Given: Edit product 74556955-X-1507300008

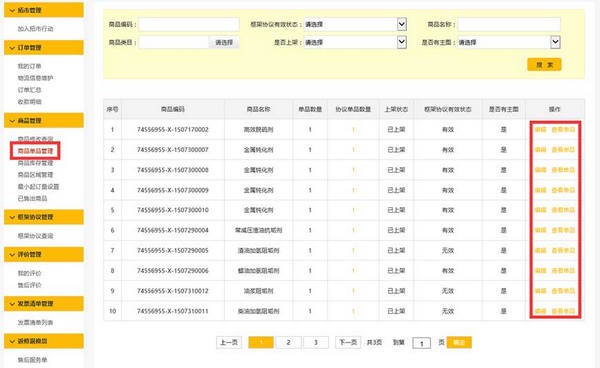Looking at the screenshot, I should (x=540, y=170).
